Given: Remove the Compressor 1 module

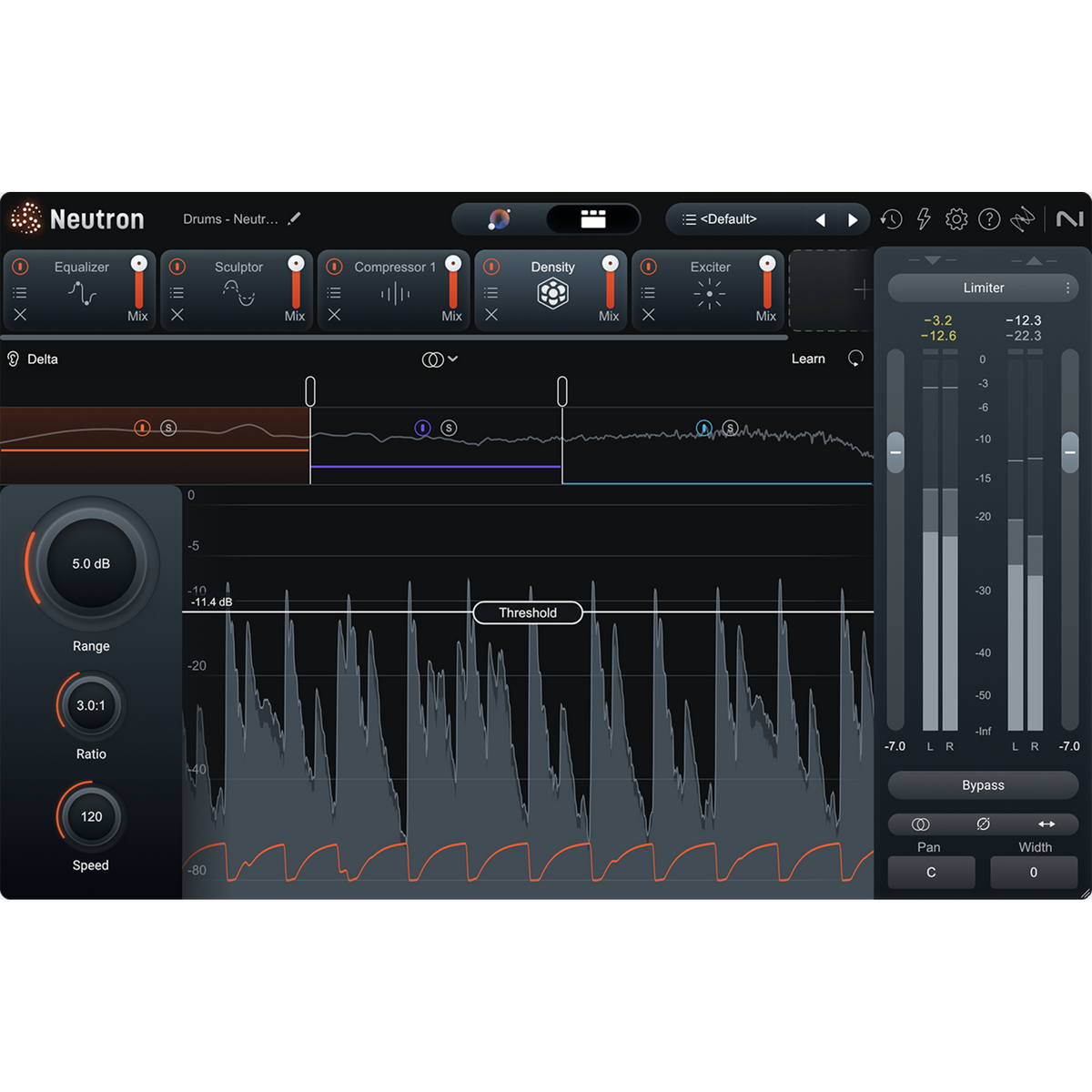Looking at the screenshot, I should click(x=334, y=315).
